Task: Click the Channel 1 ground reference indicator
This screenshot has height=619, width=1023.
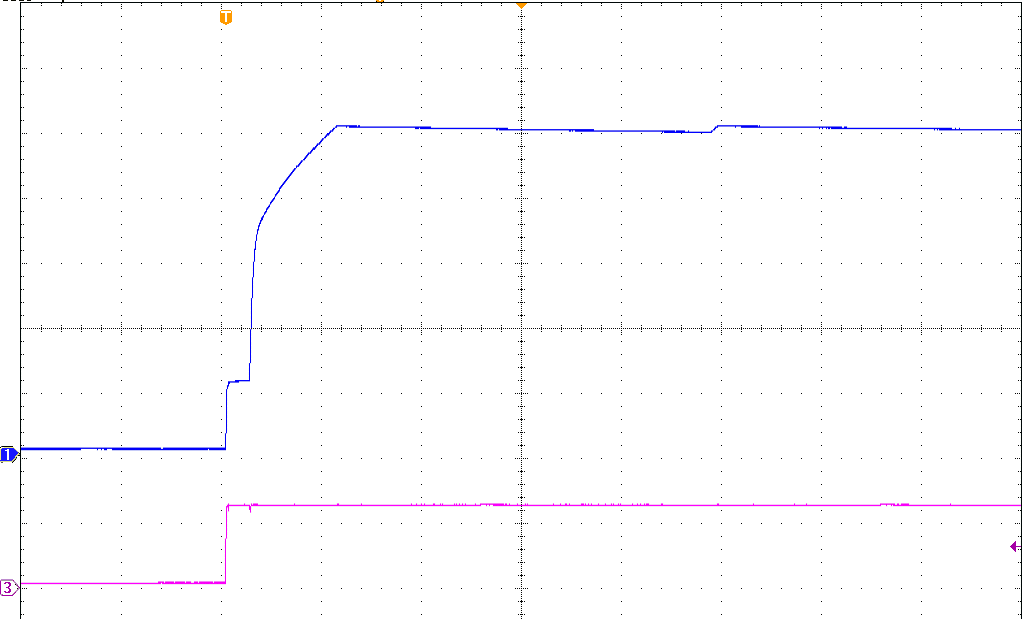Action: (x=6, y=453)
